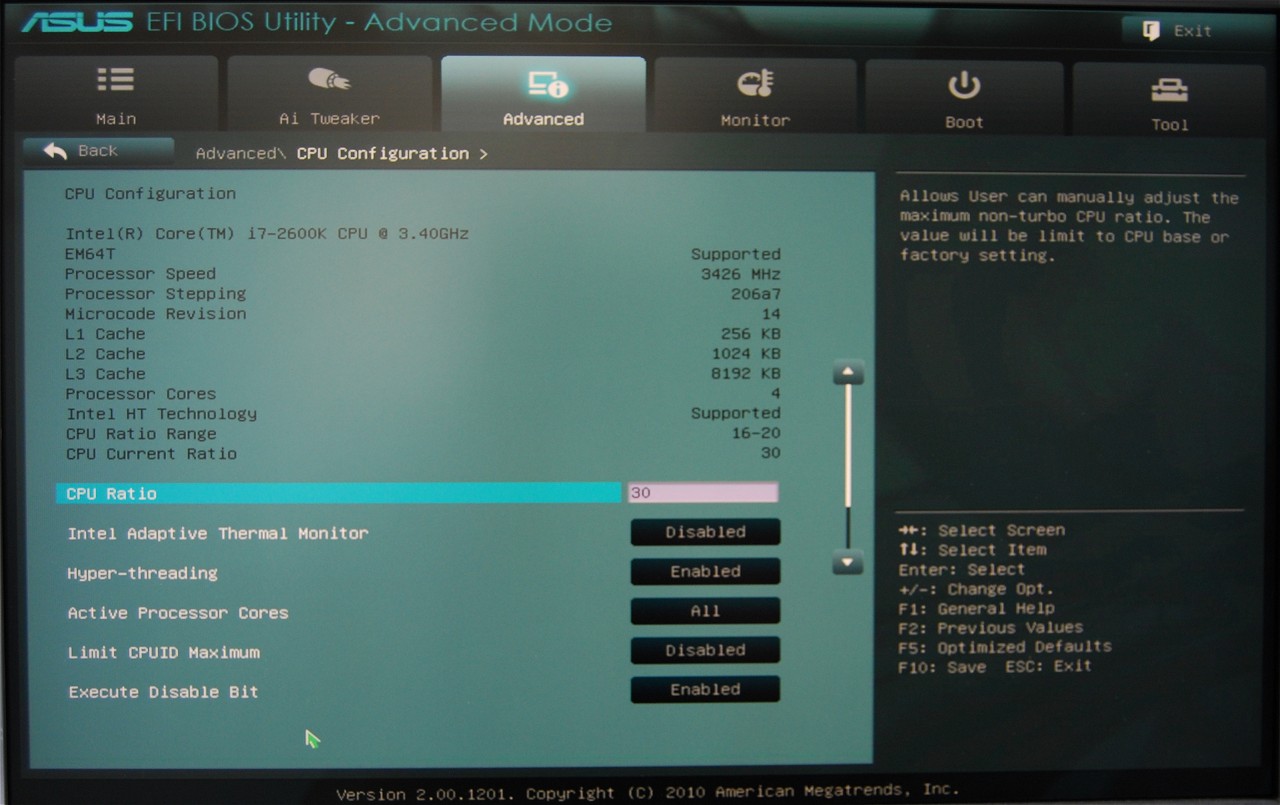Click the Back arrow icon
The width and height of the screenshot is (1280, 805).
(x=56, y=151)
